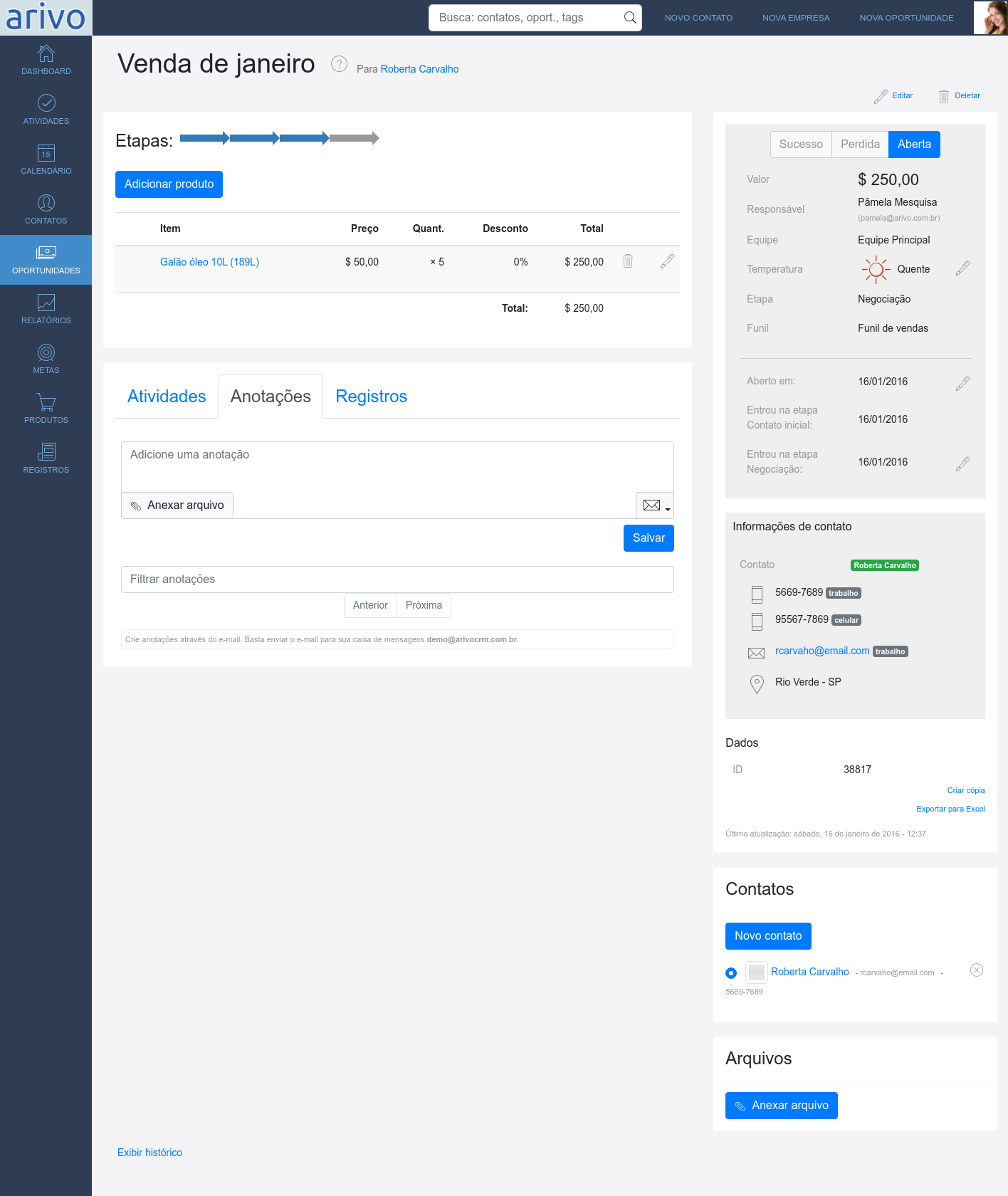Click the Adicionar produto button
This screenshot has height=1196, width=1008.
[x=169, y=184]
